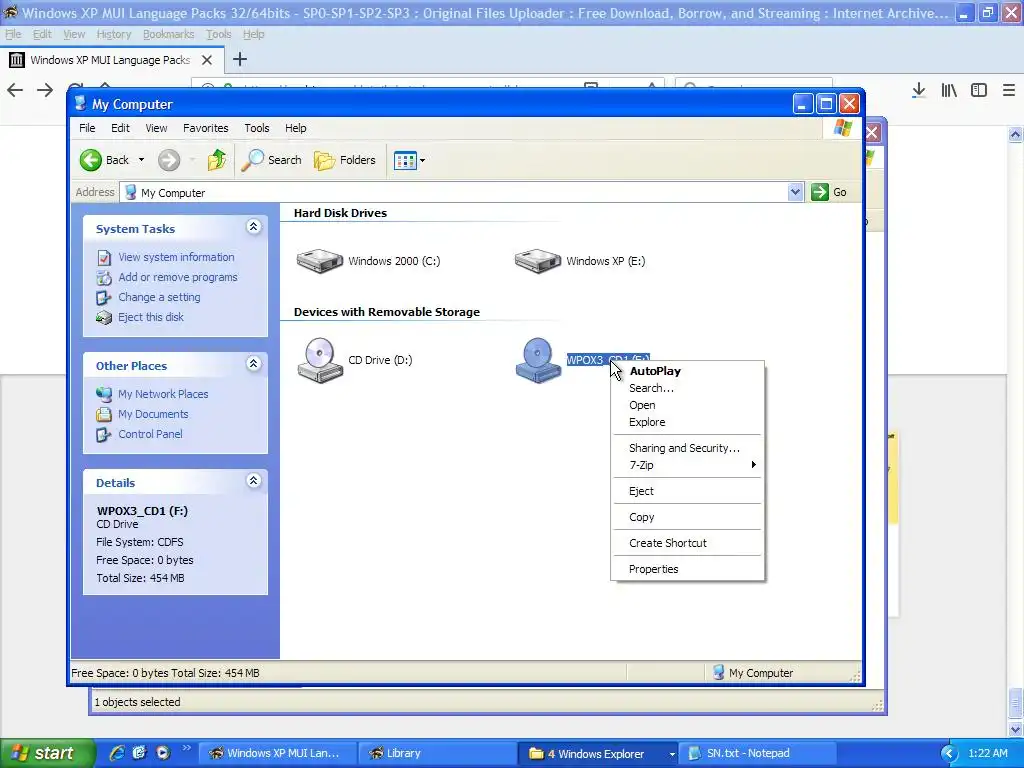
Task: Show more quick launch items chevron
Action: point(187,748)
